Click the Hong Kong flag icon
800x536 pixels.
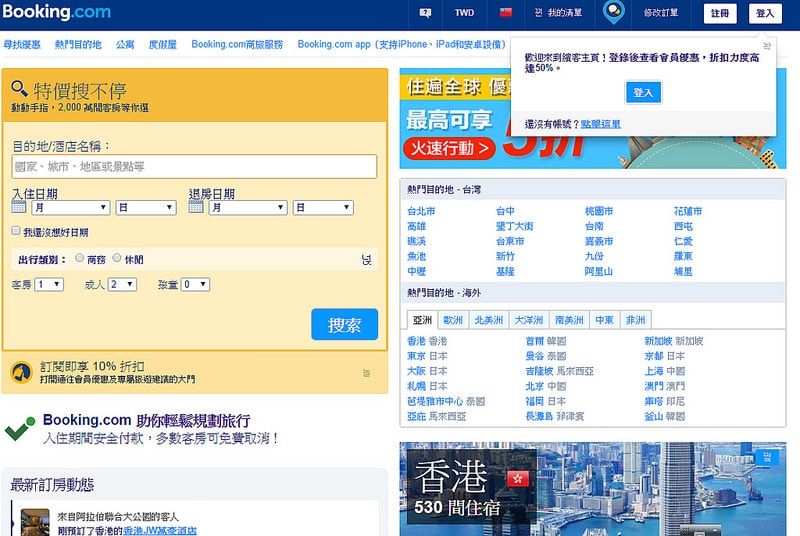pos(518,478)
